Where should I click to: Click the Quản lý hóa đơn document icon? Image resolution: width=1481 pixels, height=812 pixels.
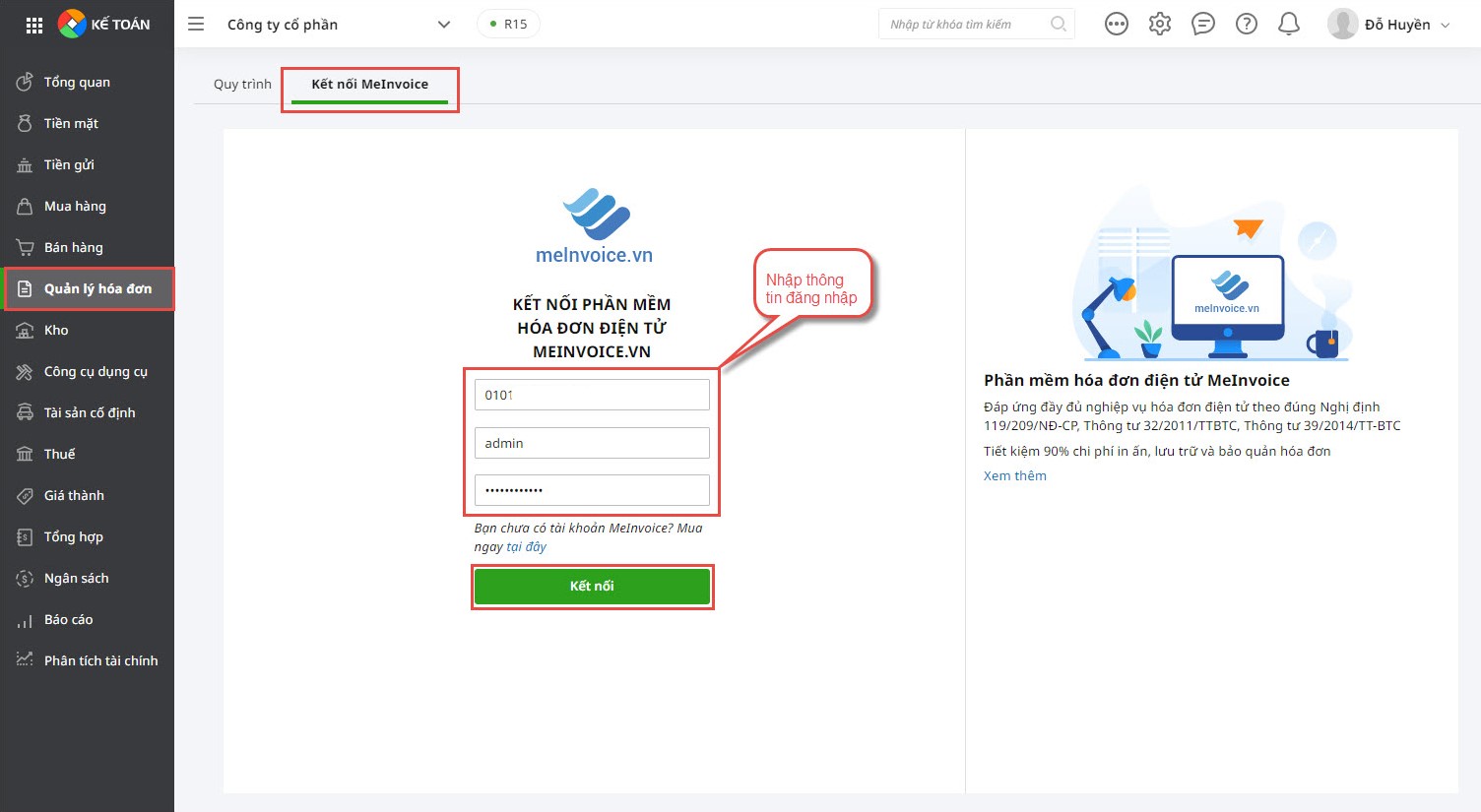tap(25, 289)
